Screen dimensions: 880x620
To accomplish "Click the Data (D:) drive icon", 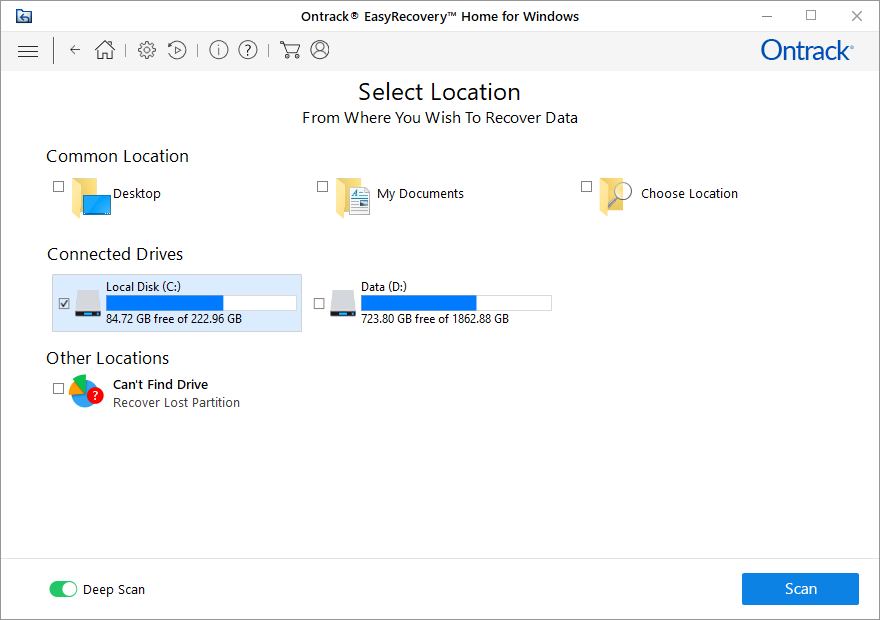I will 343,303.
